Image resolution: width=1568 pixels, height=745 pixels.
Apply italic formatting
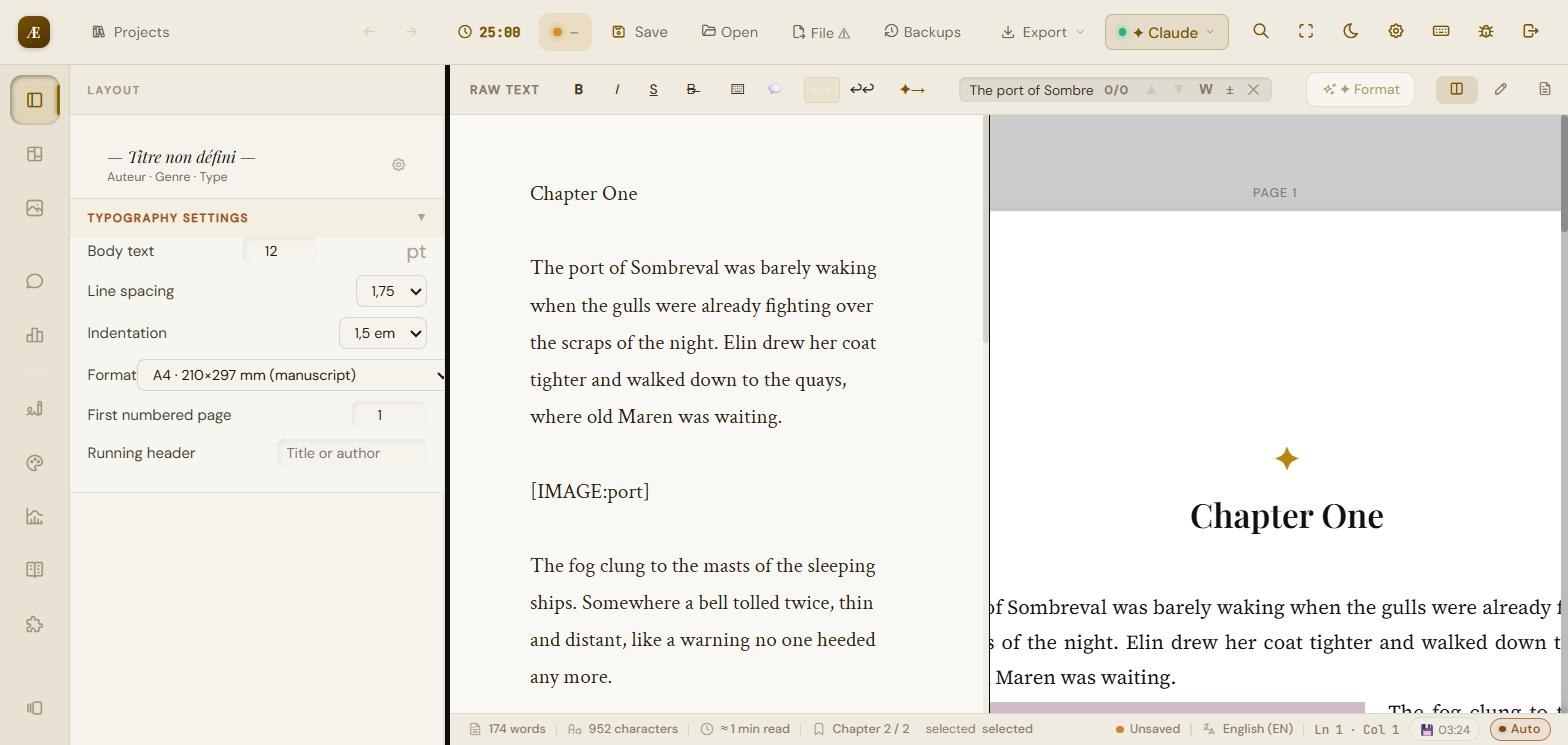pyautogui.click(x=617, y=90)
